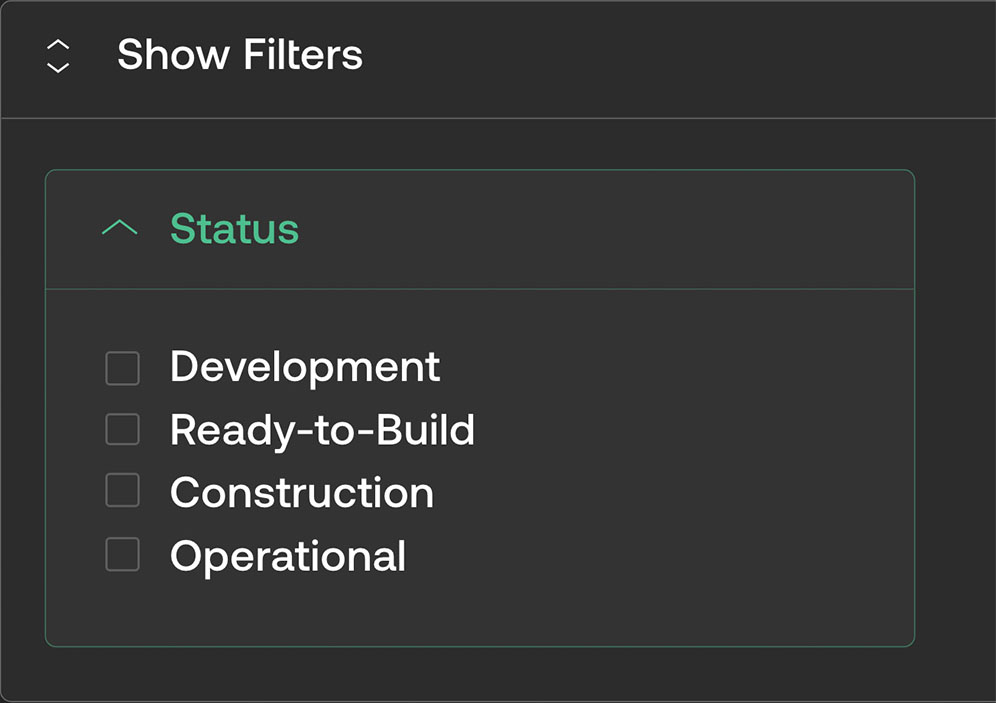Screen dimensions: 996x703
Task: Click the up-down chevron icon beside Show Filters
Action: [x=59, y=56]
